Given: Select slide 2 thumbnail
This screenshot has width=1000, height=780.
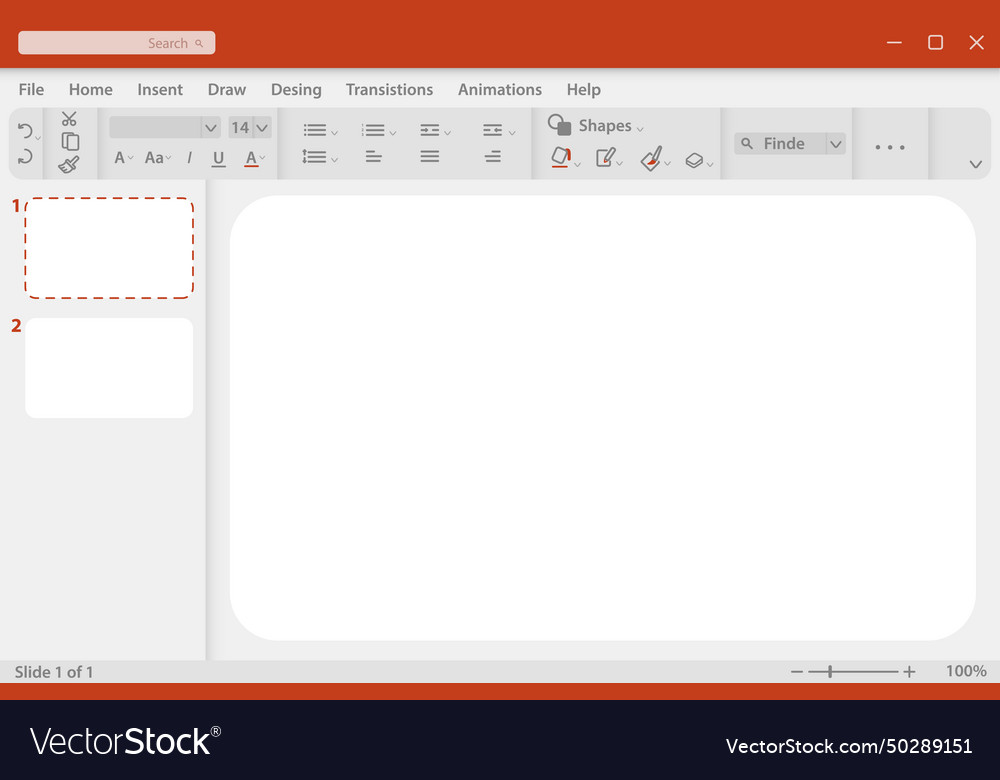Looking at the screenshot, I should click(x=109, y=368).
